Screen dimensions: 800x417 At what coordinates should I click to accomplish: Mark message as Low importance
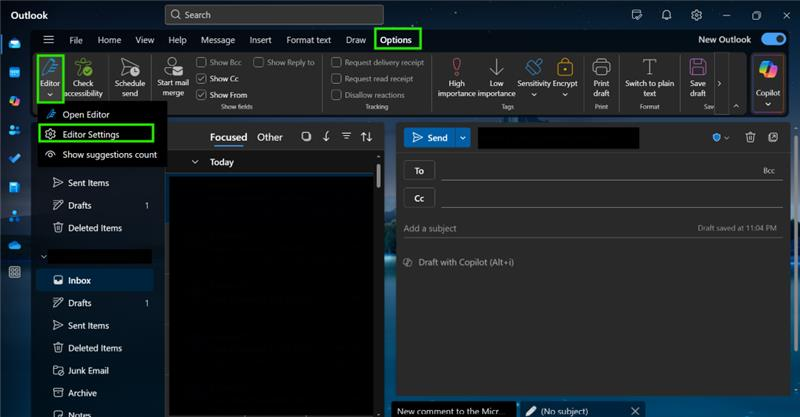[496, 77]
